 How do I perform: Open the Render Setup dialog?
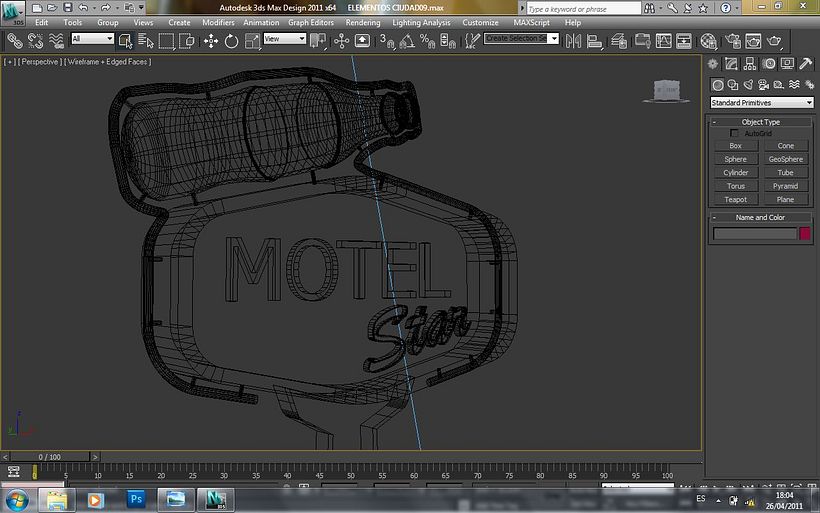coord(733,41)
